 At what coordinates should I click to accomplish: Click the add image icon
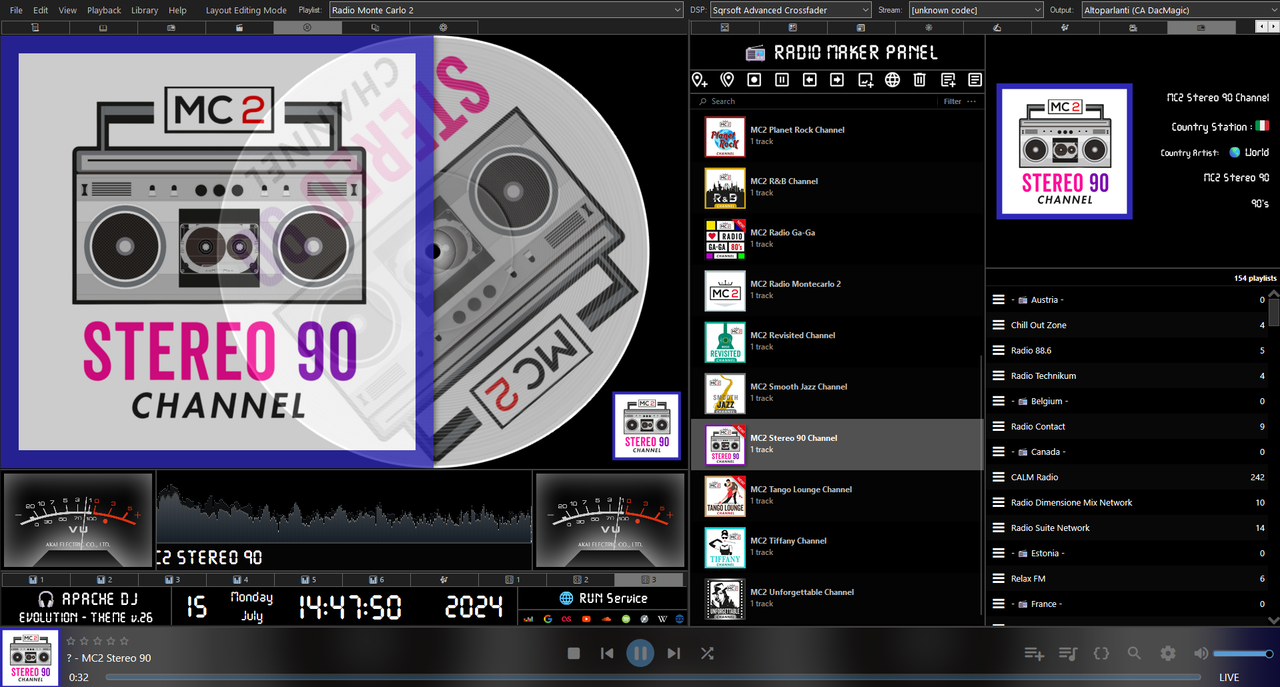pyautogui.click(x=865, y=80)
